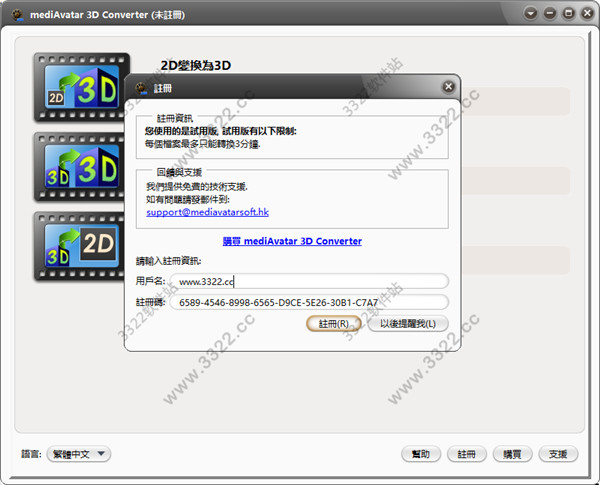Open the 2D to 3D conversion mode
The height and width of the screenshot is (485, 600).
point(82,87)
